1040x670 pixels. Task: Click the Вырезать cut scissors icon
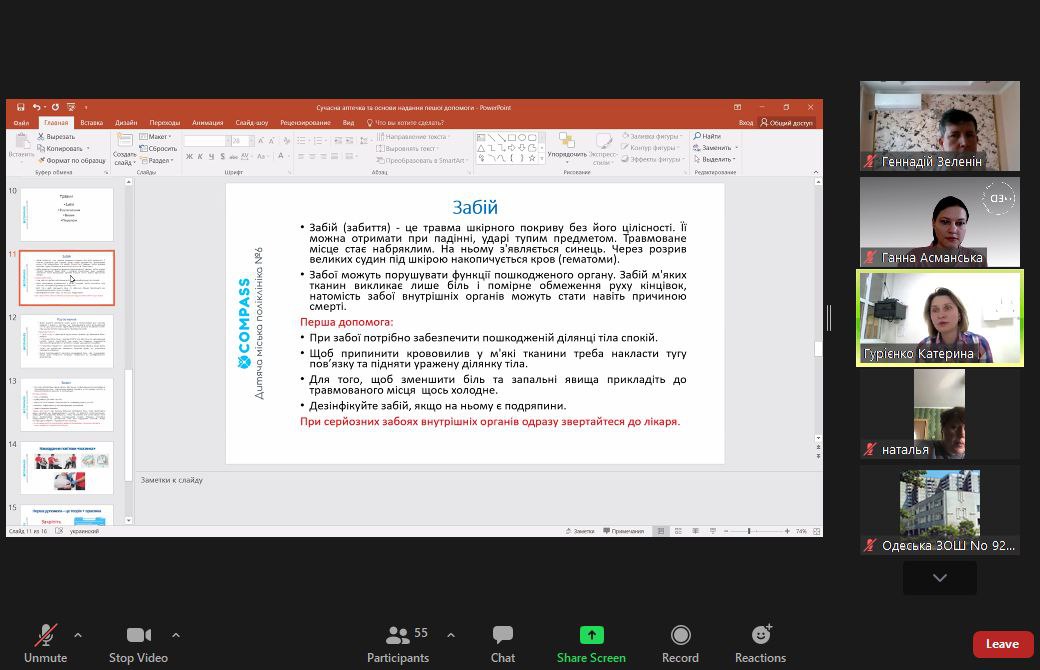pos(40,136)
